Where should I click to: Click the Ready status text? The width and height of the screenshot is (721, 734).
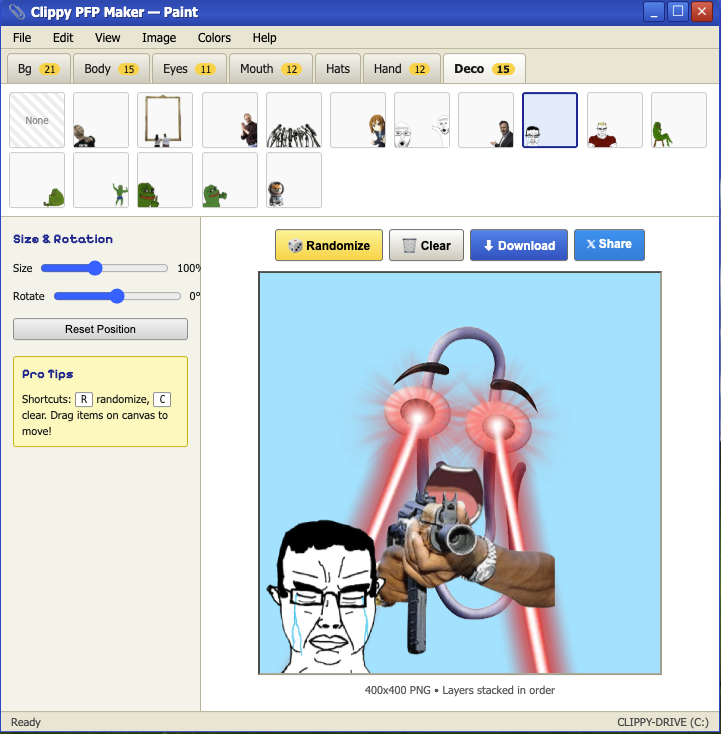26,722
